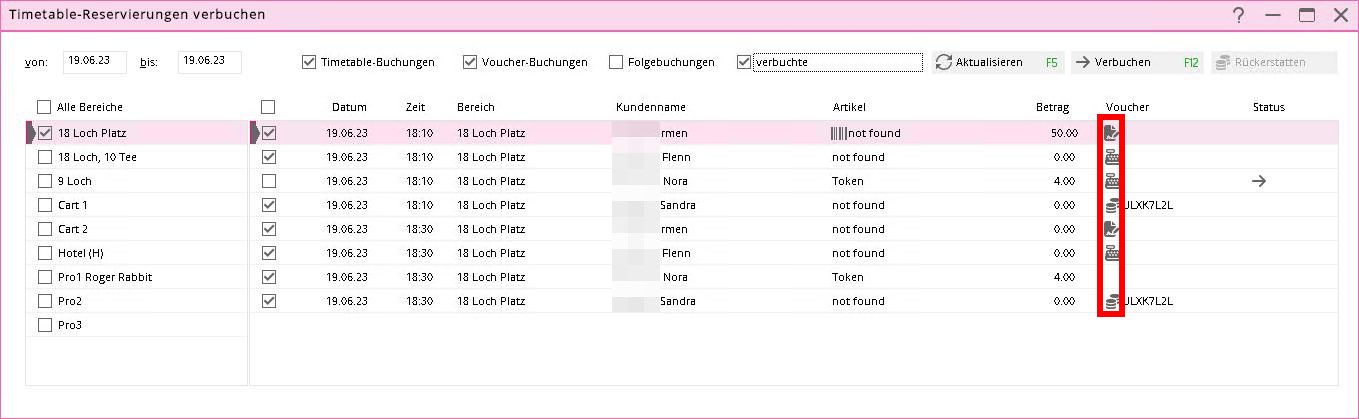Tick the Alle Bereiche checkbox
This screenshot has height=419, width=1359.
click(x=44, y=107)
